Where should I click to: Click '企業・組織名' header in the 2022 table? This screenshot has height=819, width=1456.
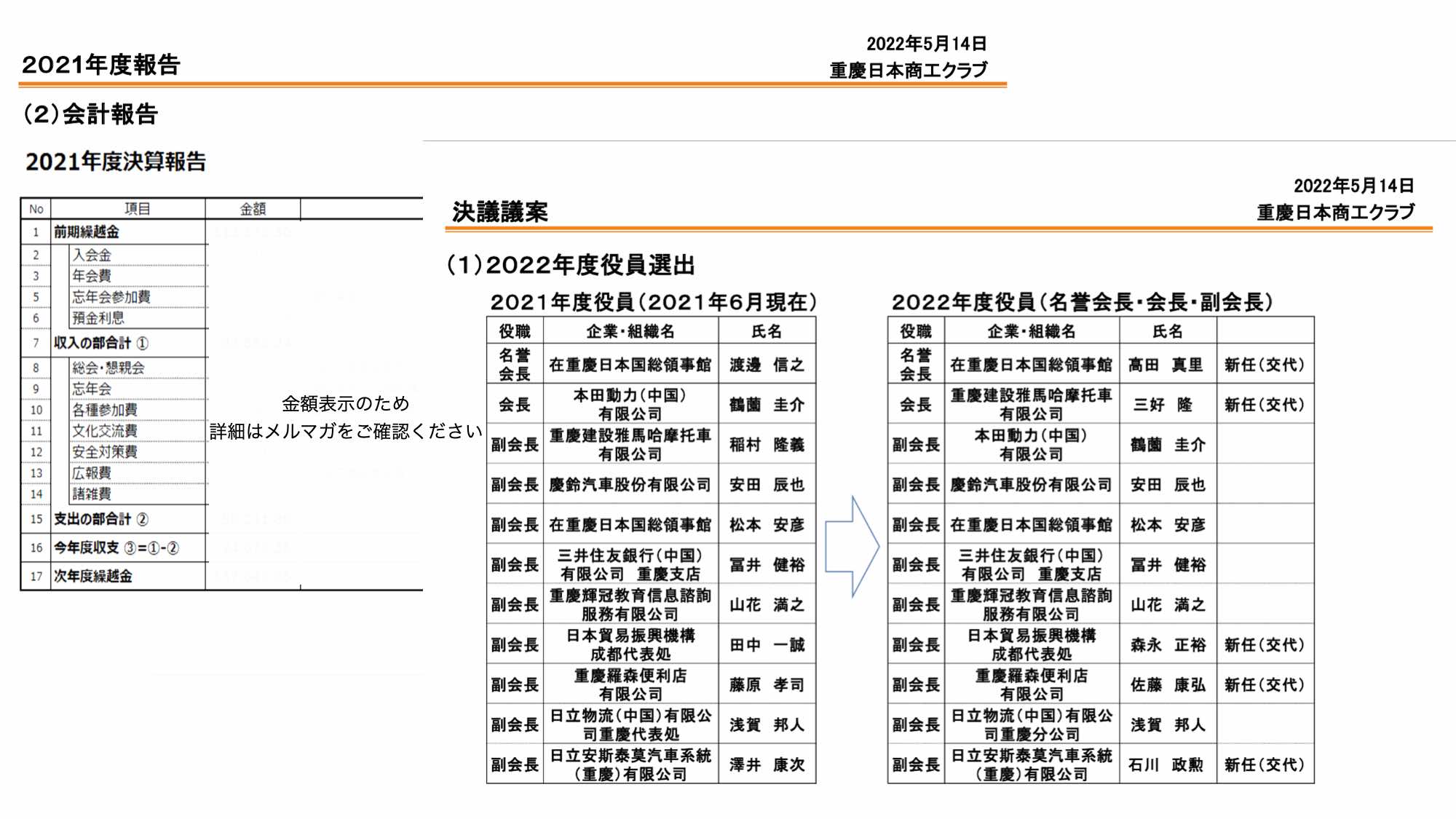click(1031, 332)
